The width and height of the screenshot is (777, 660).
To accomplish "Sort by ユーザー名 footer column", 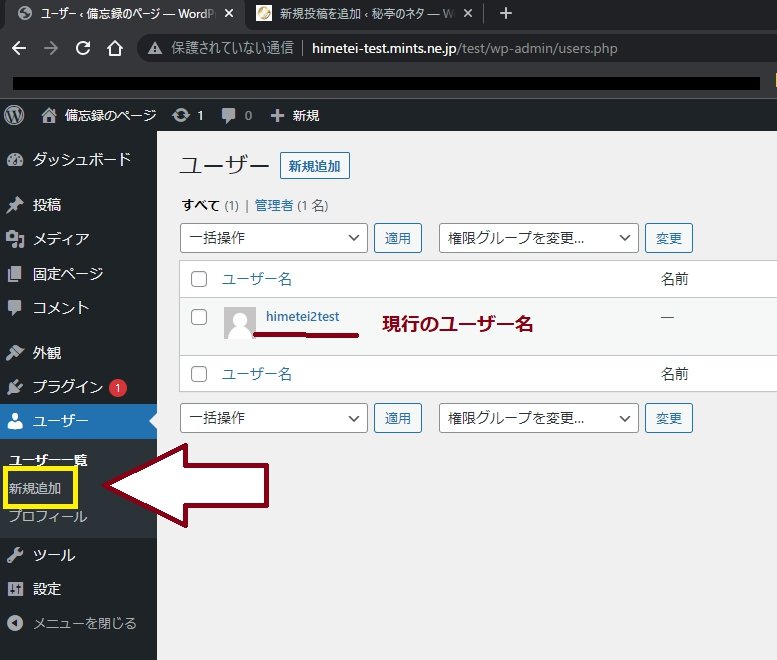I will pos(256,374).
